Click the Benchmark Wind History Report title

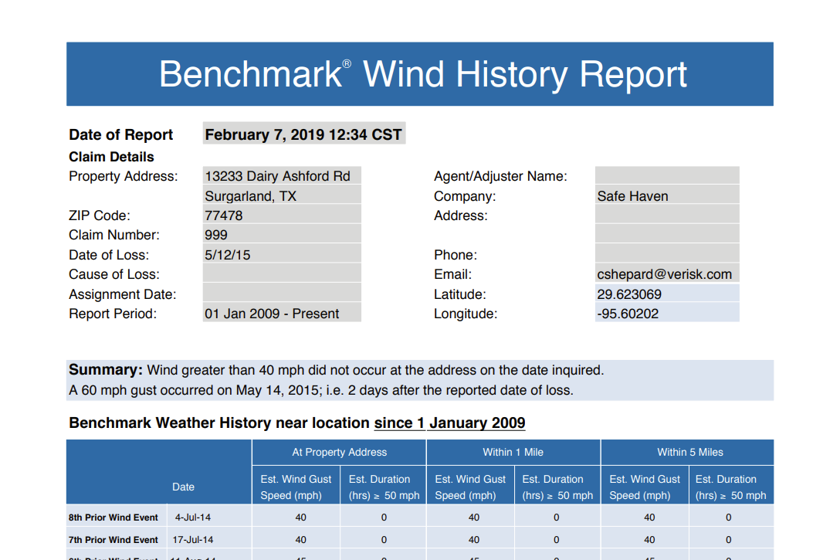coord(423,74)
